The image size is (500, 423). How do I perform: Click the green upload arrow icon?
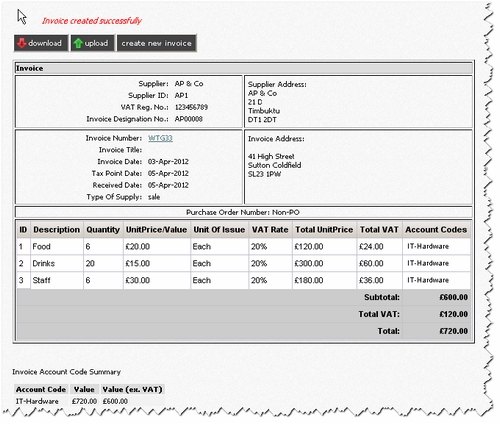78,43
